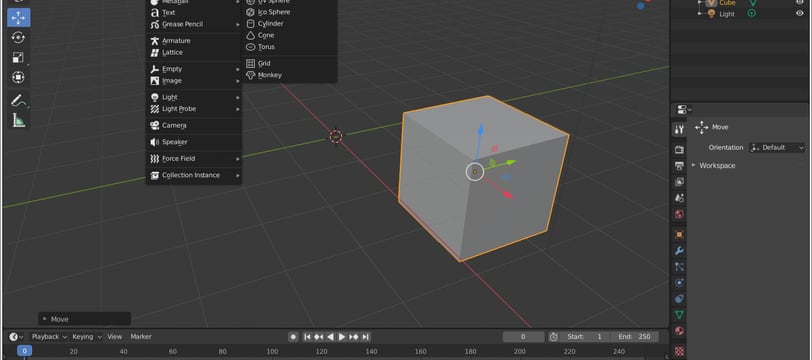Toggle the use preview range clock icon
The image size is (812, 360).
[x=553, y=337]
